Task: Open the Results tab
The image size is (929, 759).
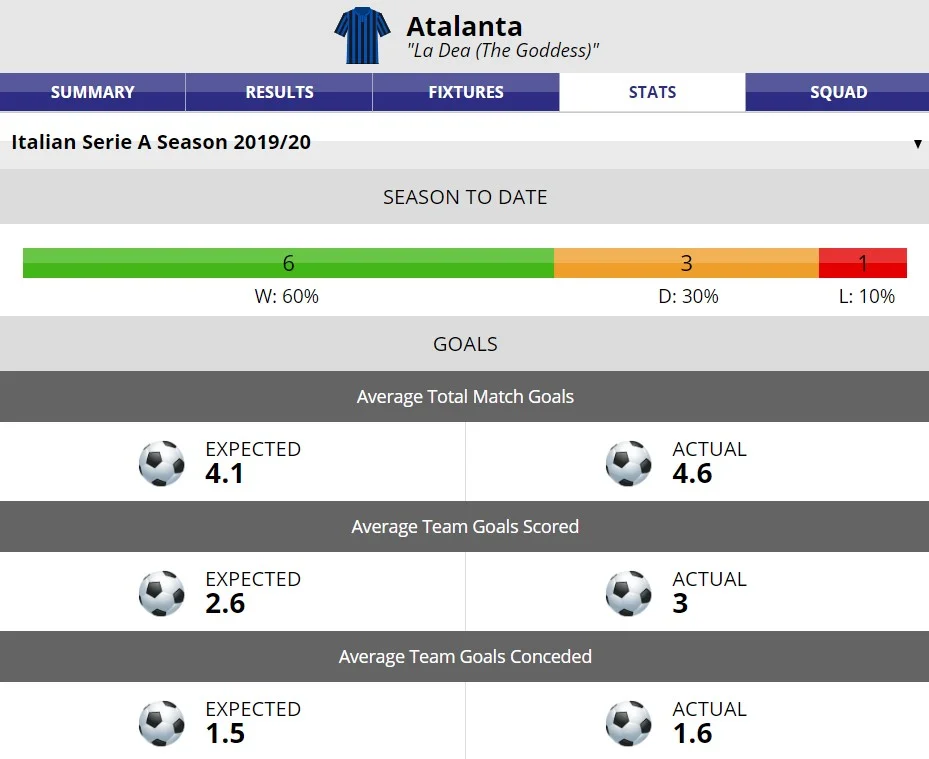Action: [279, 92]
